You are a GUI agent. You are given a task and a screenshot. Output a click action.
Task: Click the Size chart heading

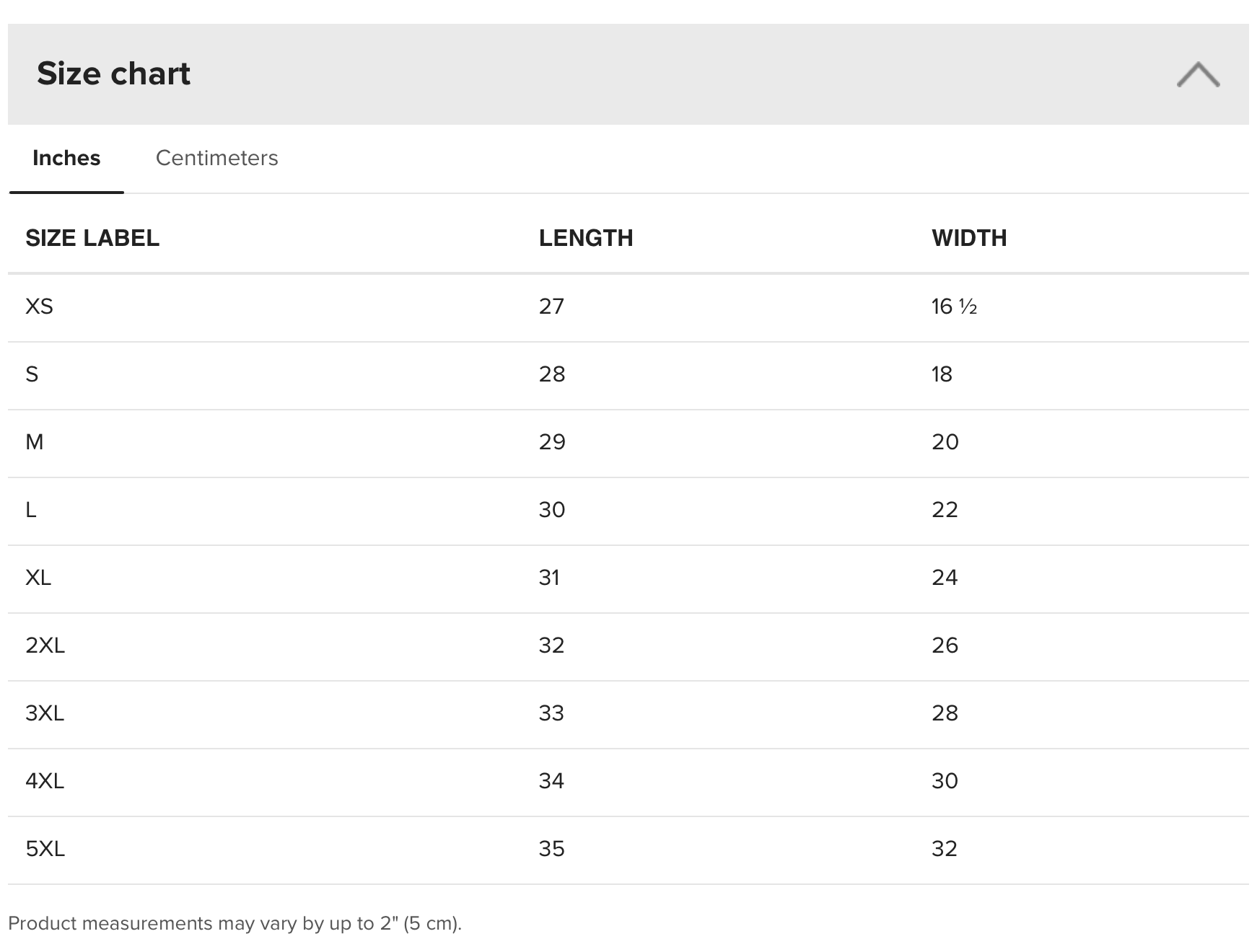pyautogui.click(x=113, y=74)
